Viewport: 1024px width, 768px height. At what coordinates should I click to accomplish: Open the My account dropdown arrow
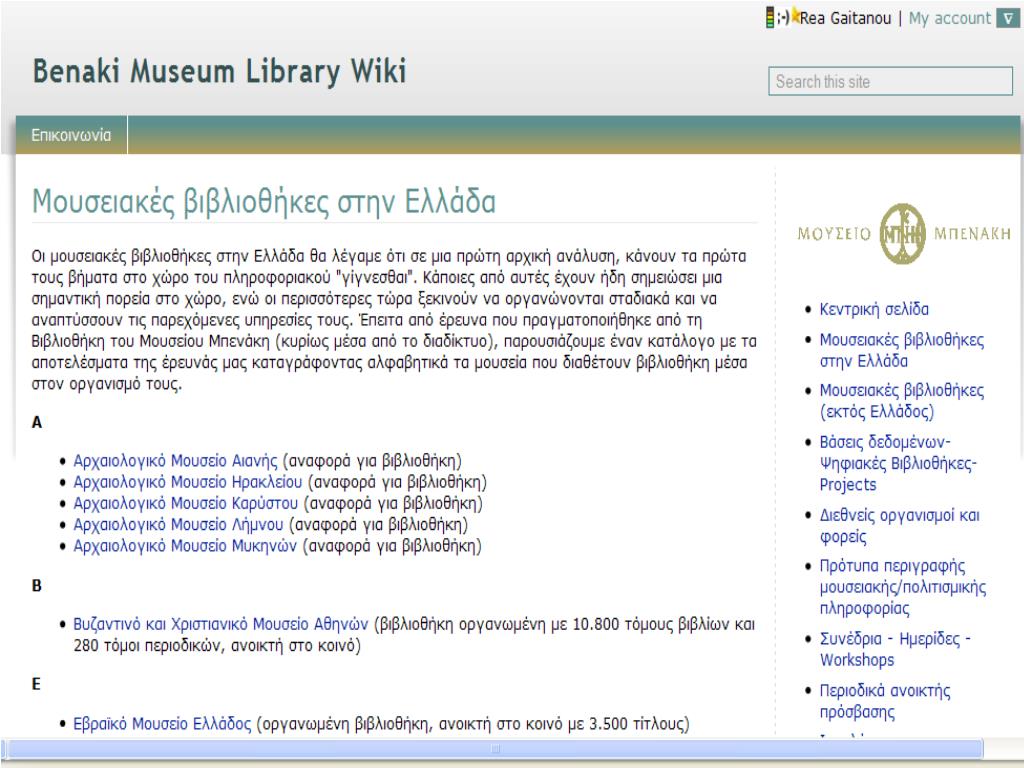pos(1008,18)
